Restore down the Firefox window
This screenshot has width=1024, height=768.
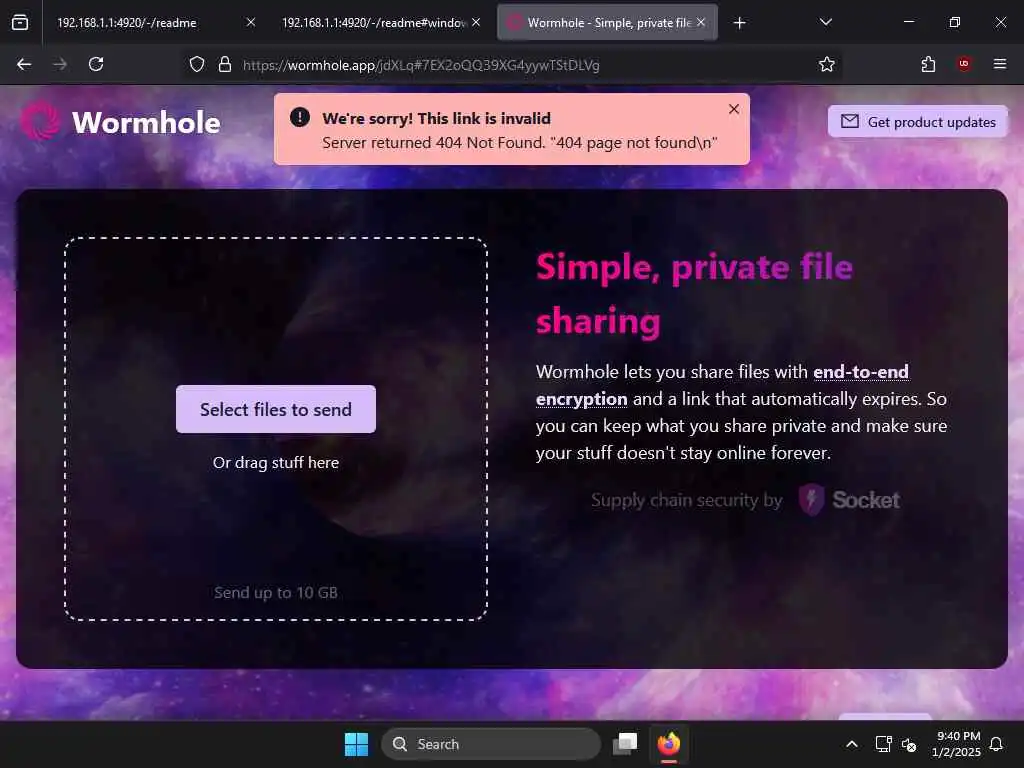[x=955, y=22]
